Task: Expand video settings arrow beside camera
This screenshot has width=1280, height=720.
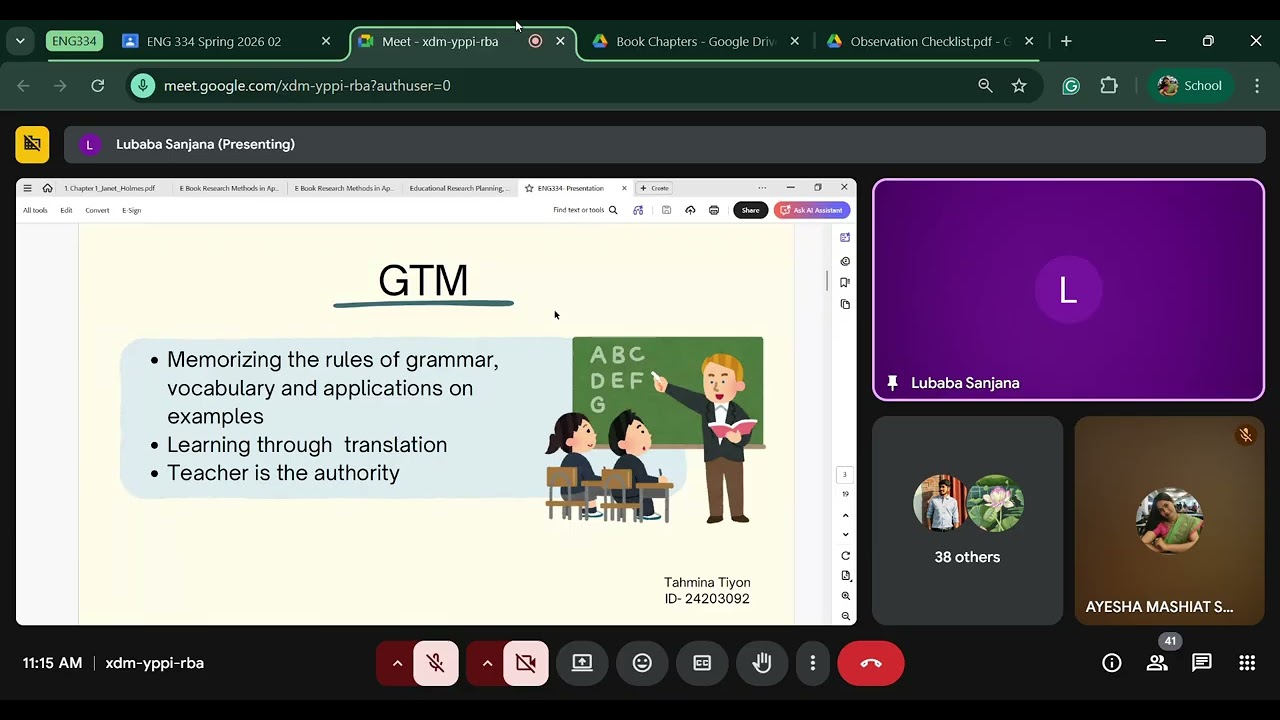Action: (487, 663)
